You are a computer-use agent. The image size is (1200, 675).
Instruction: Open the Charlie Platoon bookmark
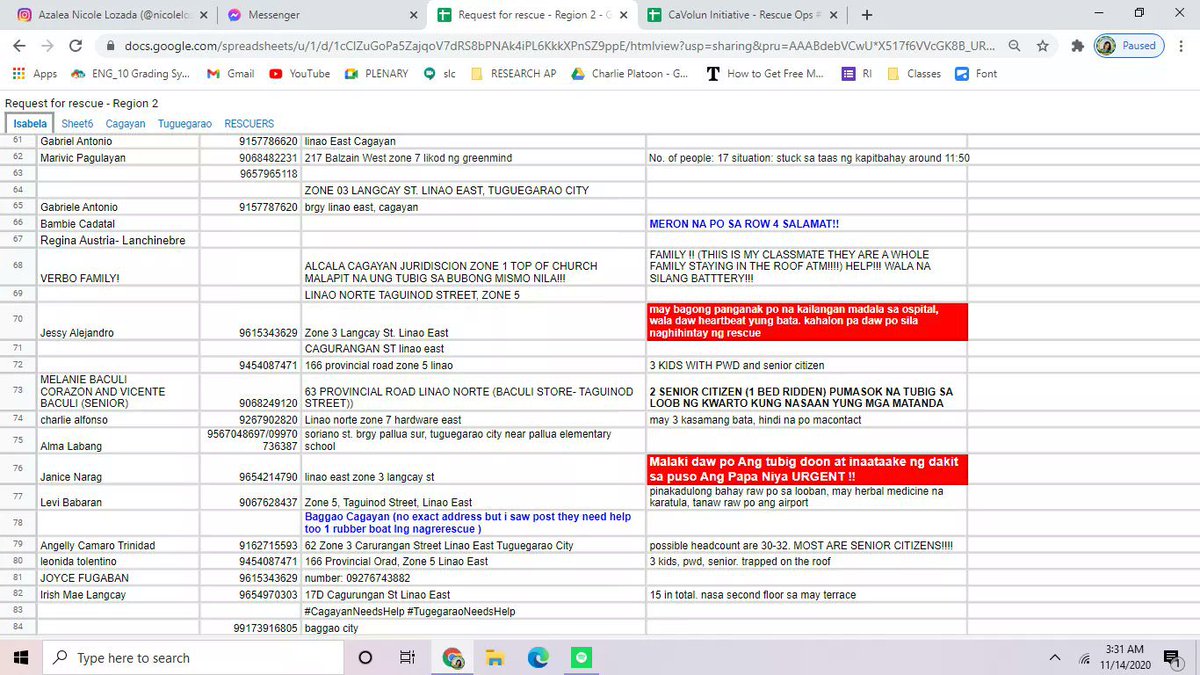(x=629, y=73)
